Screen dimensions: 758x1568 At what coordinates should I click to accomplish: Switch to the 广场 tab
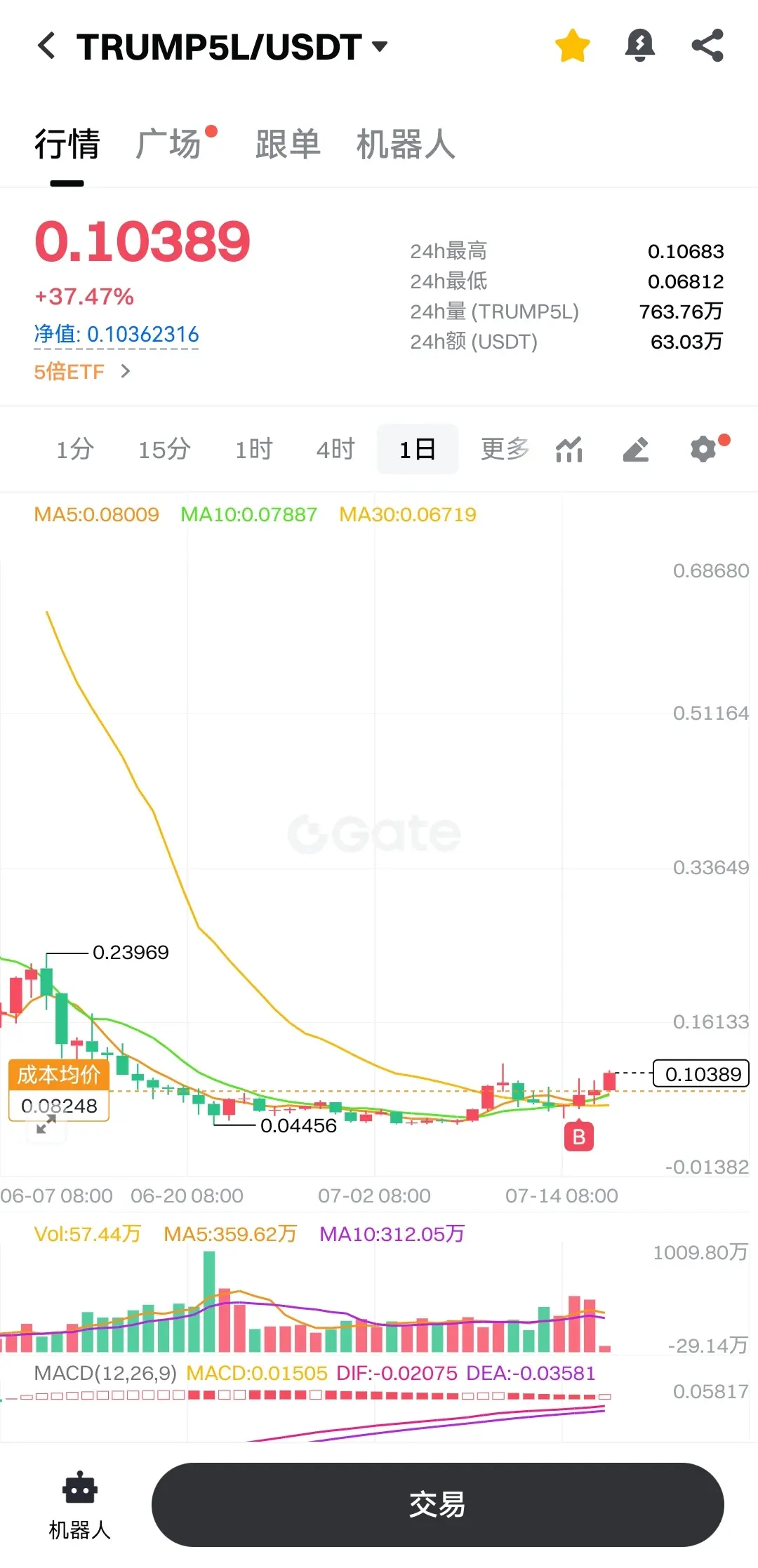coord(168,145)
